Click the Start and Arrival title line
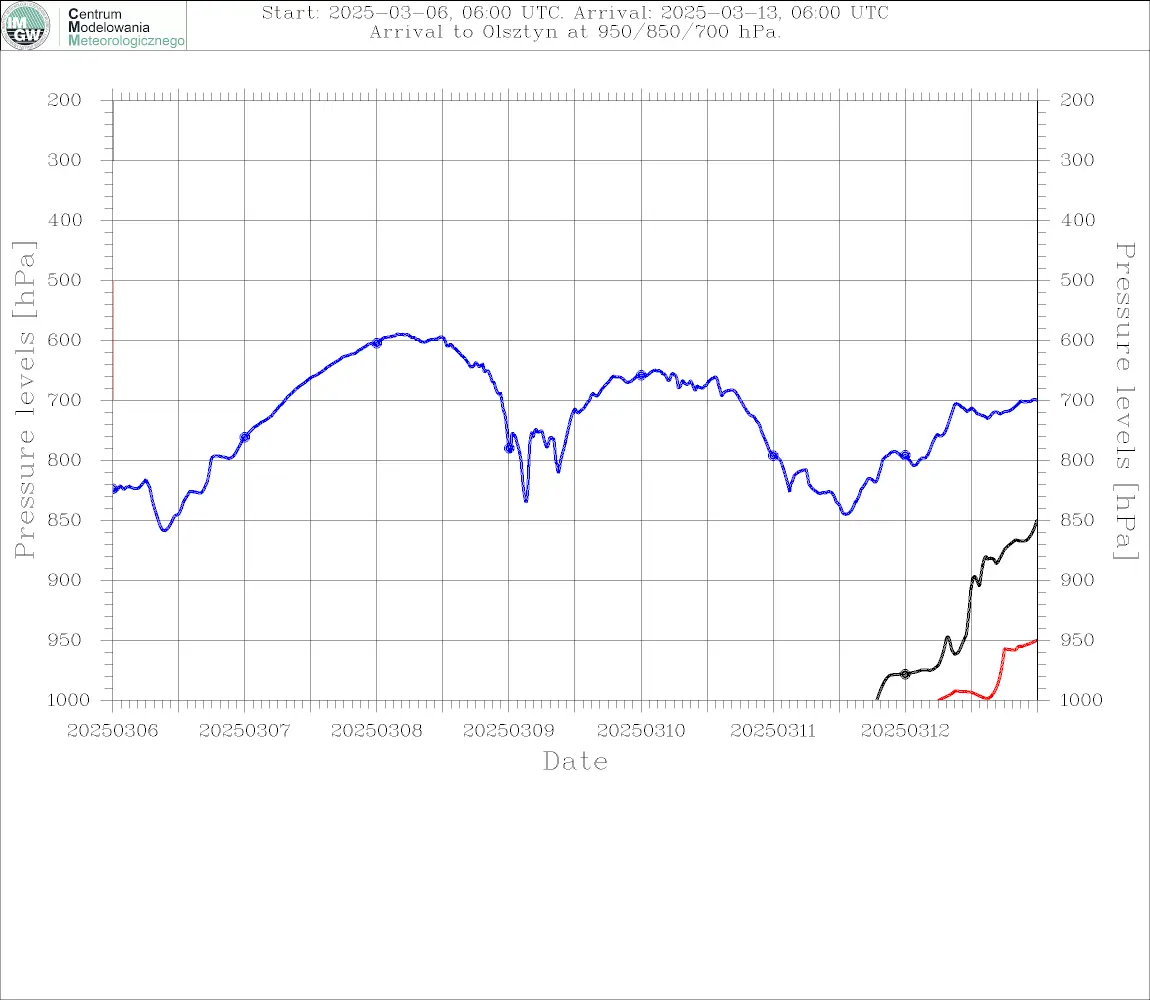The height and width of the screenshot is (1000, 1150). tap(575, 12)
